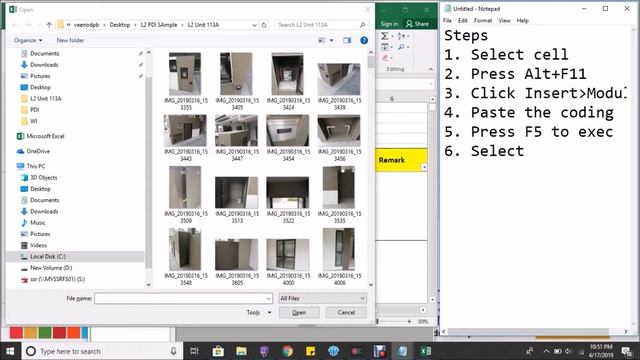This screenshot has height=360, width=640.
Task: Select Local Disk (C:) in navigation pane
Action: click(48, 256)
